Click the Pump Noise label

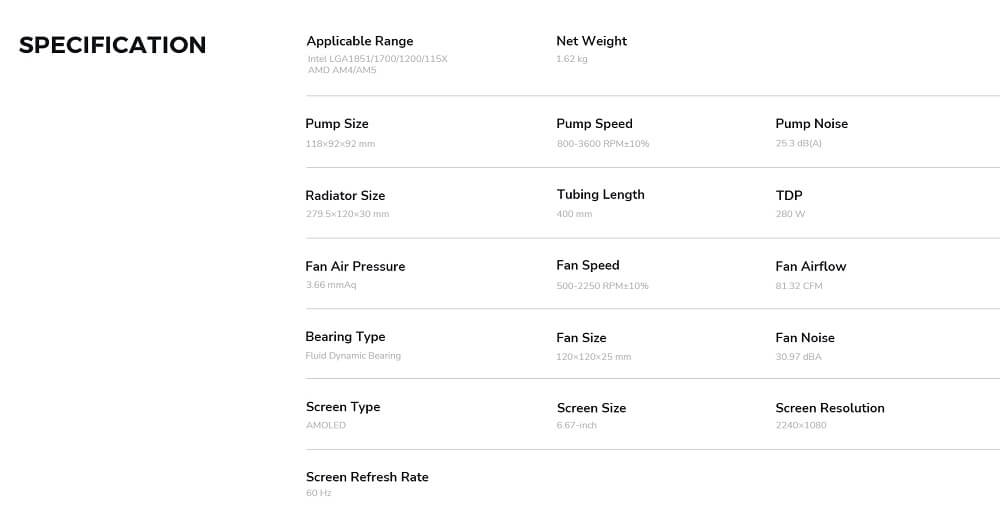point(811,124)
